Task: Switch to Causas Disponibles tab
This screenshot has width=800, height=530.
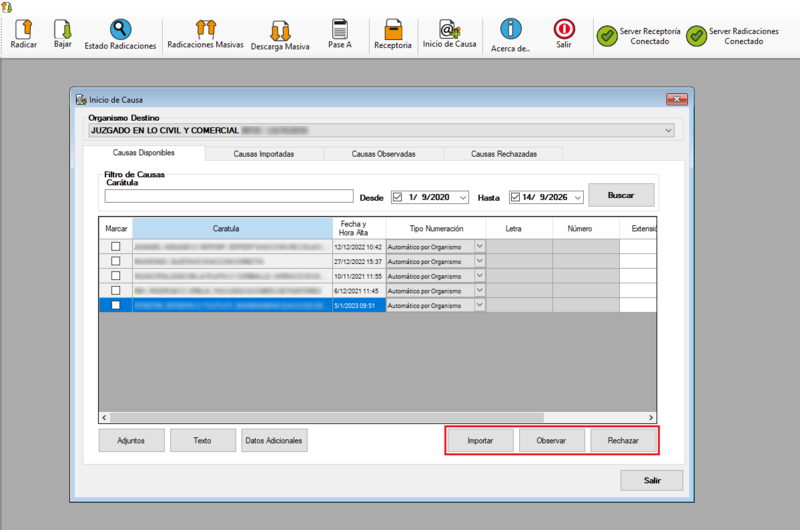Action: click(x=144, y=153)
